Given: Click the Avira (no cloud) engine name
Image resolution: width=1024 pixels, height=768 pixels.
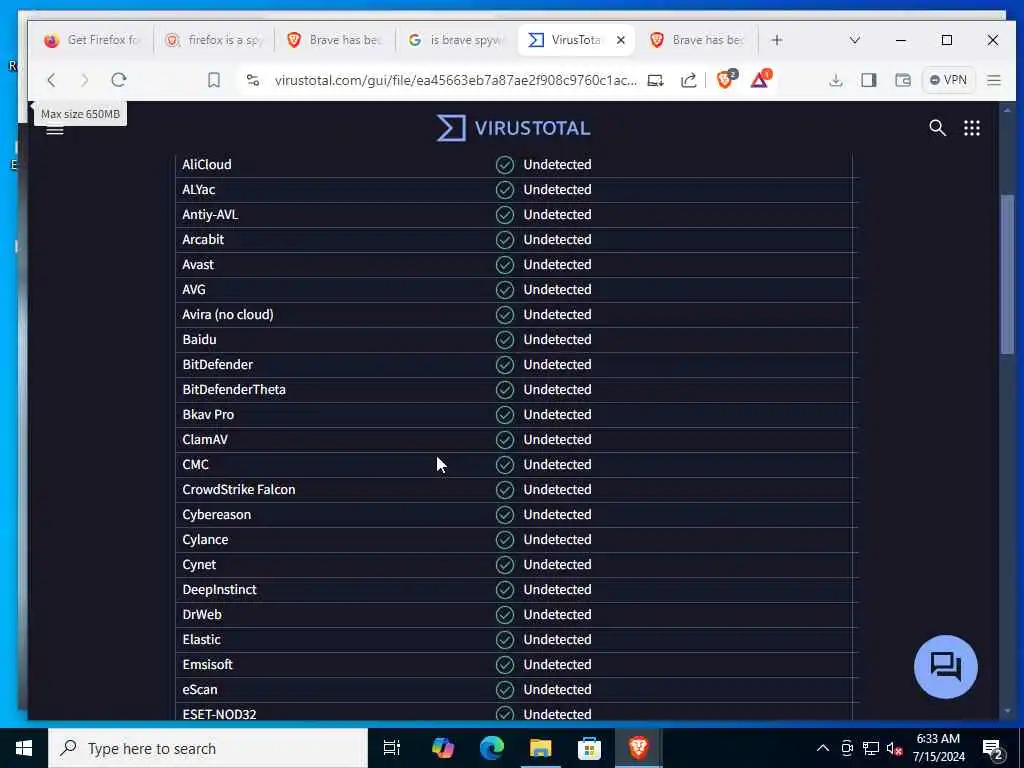Looking at the screenshot, I should [x=228, y=314].
